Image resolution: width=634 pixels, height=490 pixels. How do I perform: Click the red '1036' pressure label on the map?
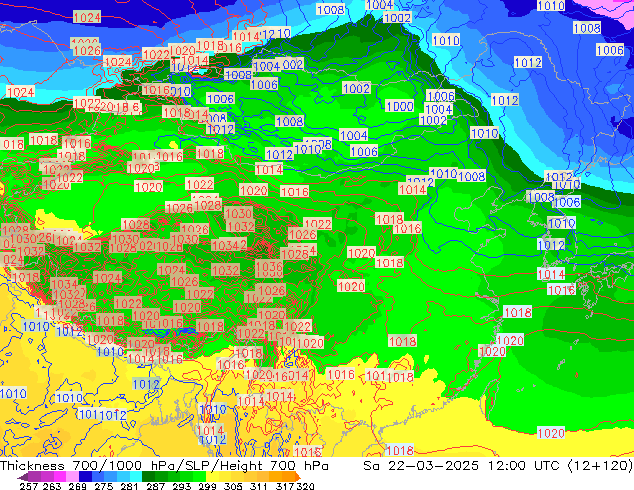(x=269, y=266)
